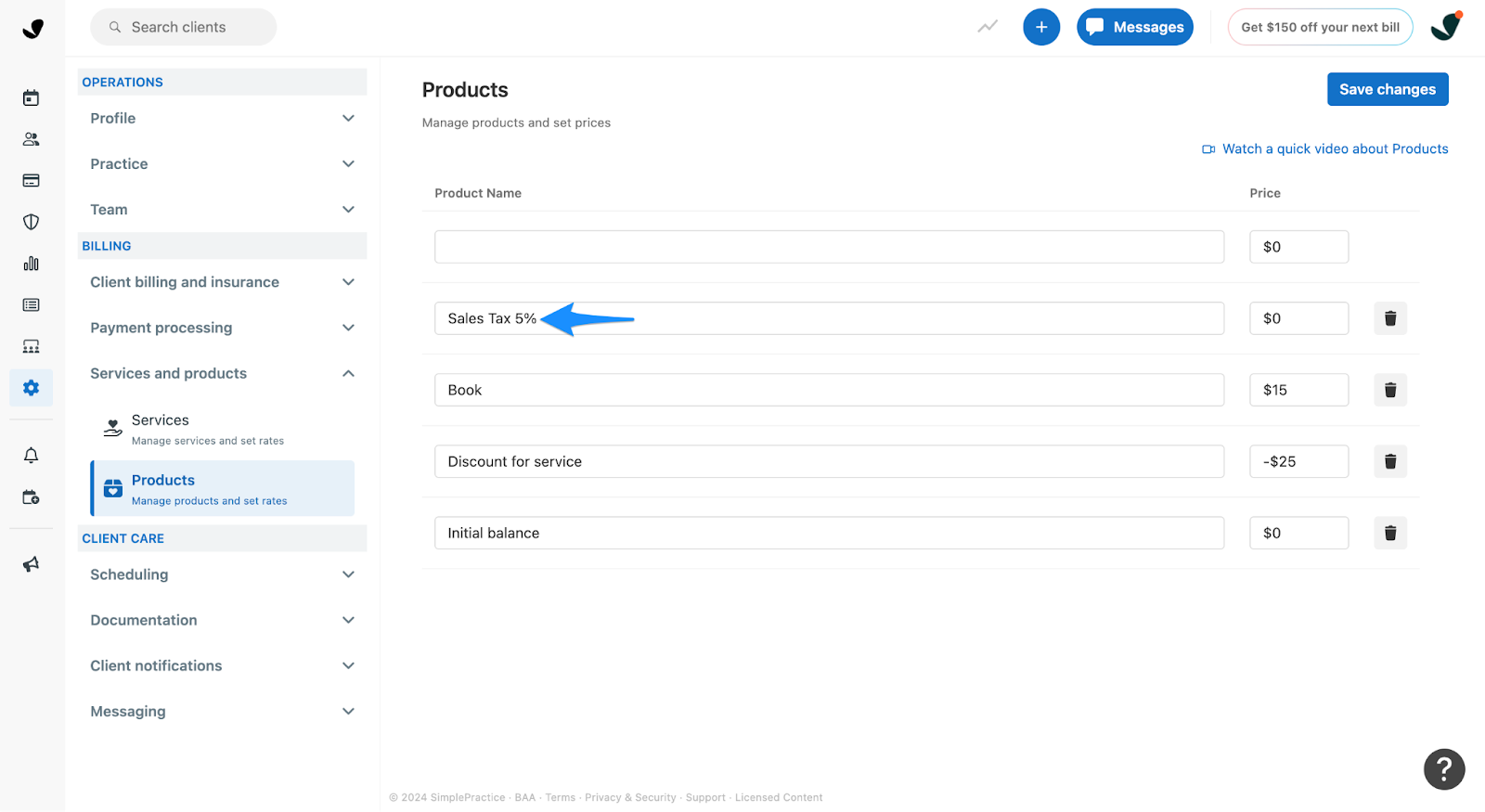This screenshot has width=1485, height=812.
Task: Open the Support footer link
Action: [x=705, y=797]
